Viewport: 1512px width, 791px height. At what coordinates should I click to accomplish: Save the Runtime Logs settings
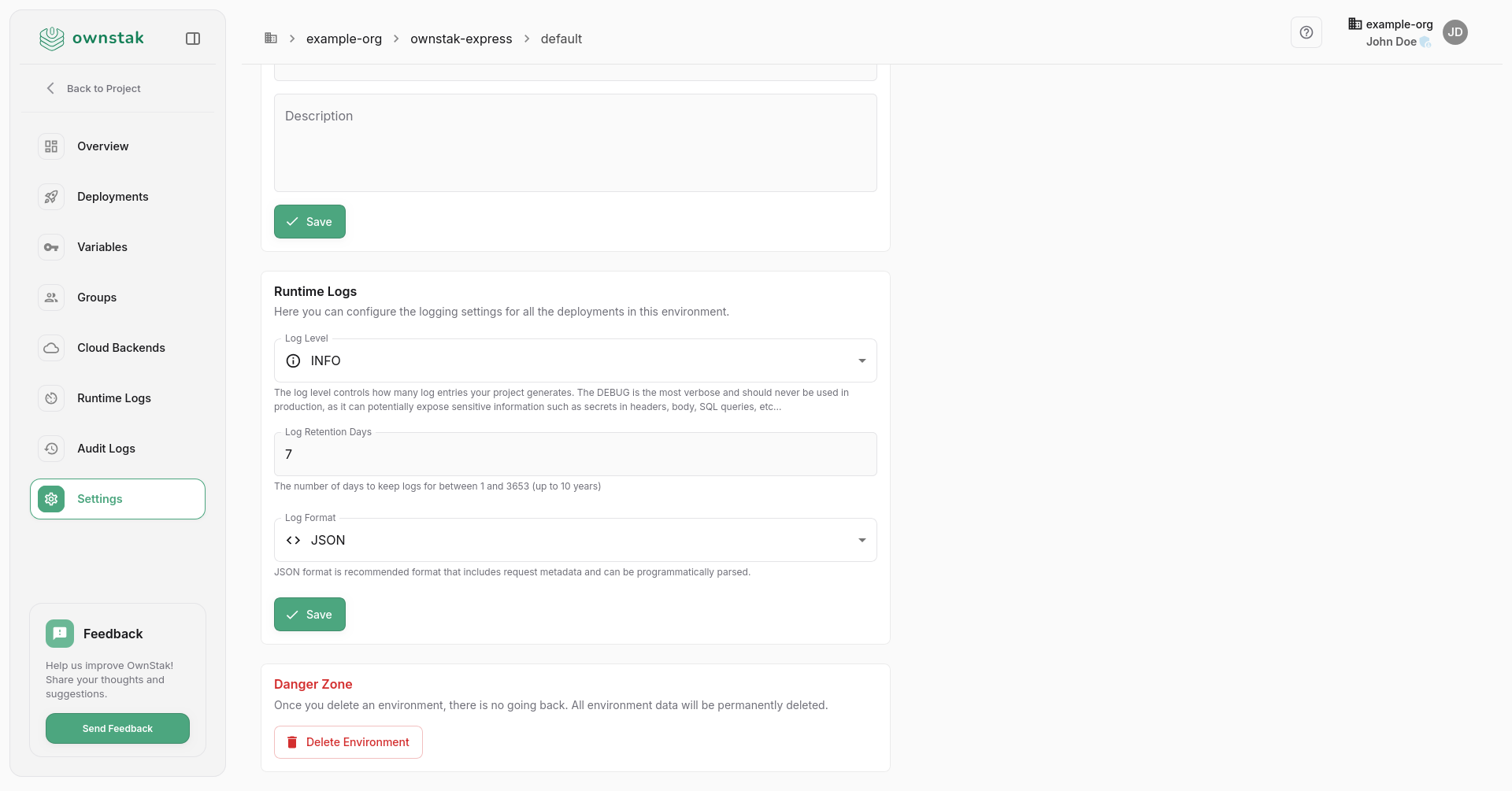pos(309,615)
